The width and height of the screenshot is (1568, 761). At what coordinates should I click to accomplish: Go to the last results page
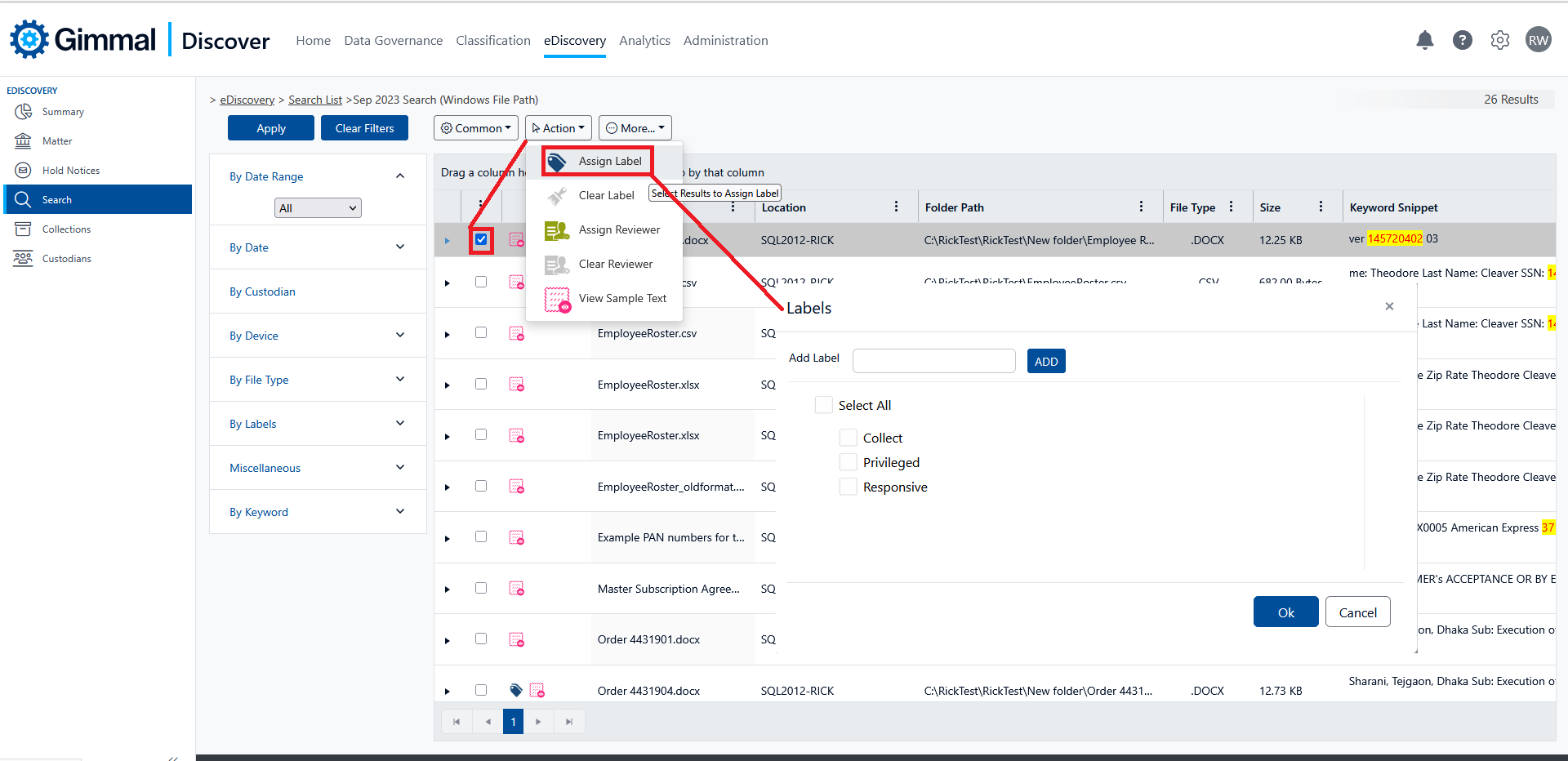pyautogui.click(x=569, y=722)
